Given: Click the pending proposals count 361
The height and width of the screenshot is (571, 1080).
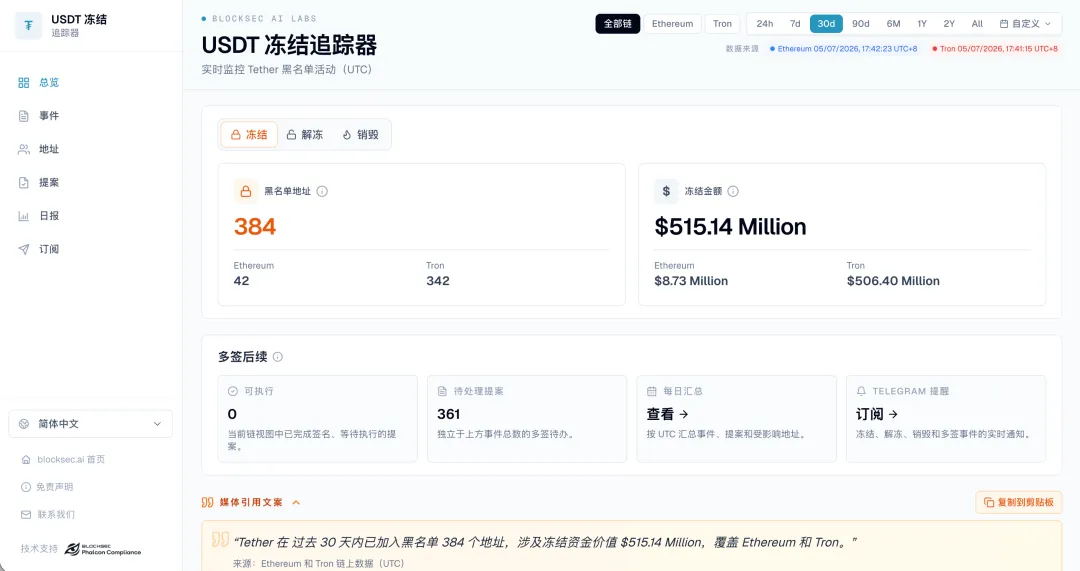Looking at the screenshot, I should pos(448,414).
